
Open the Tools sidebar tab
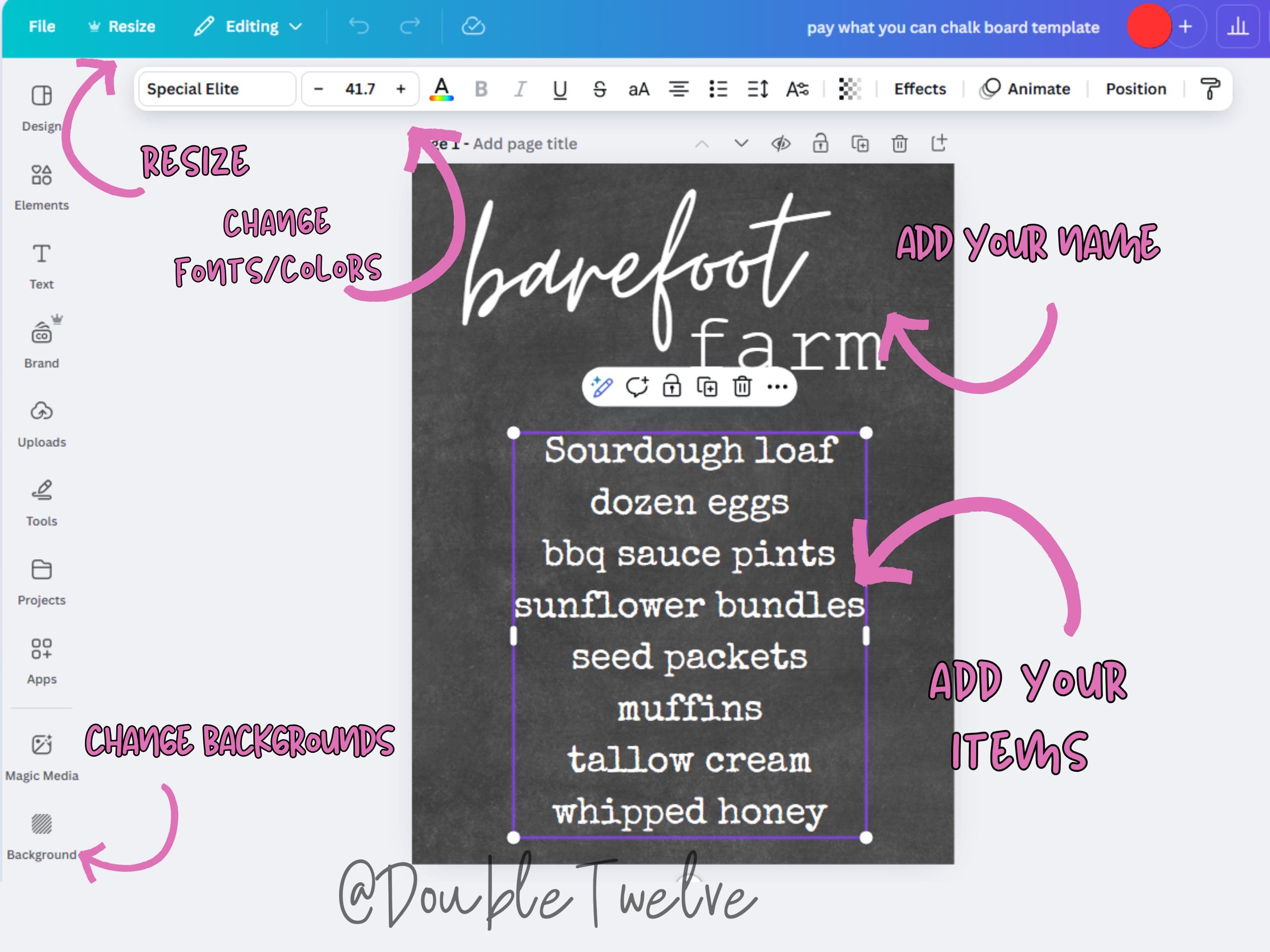[x=41, y=503]
